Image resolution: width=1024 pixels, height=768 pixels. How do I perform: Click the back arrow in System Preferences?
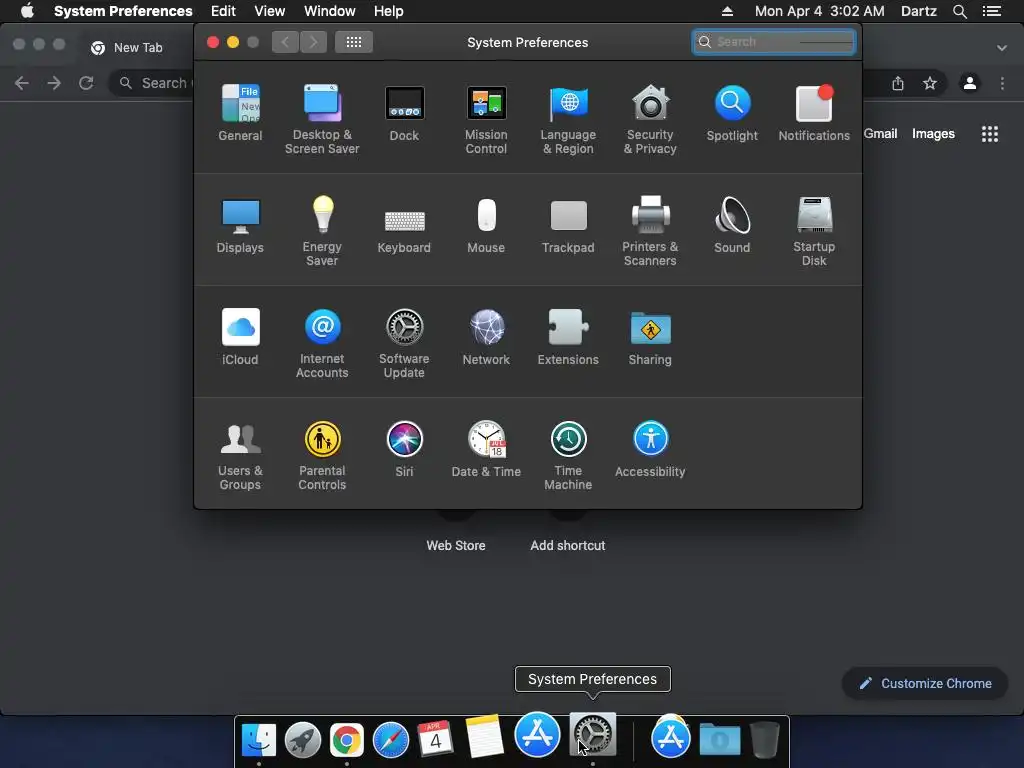[x=285, y=42]
